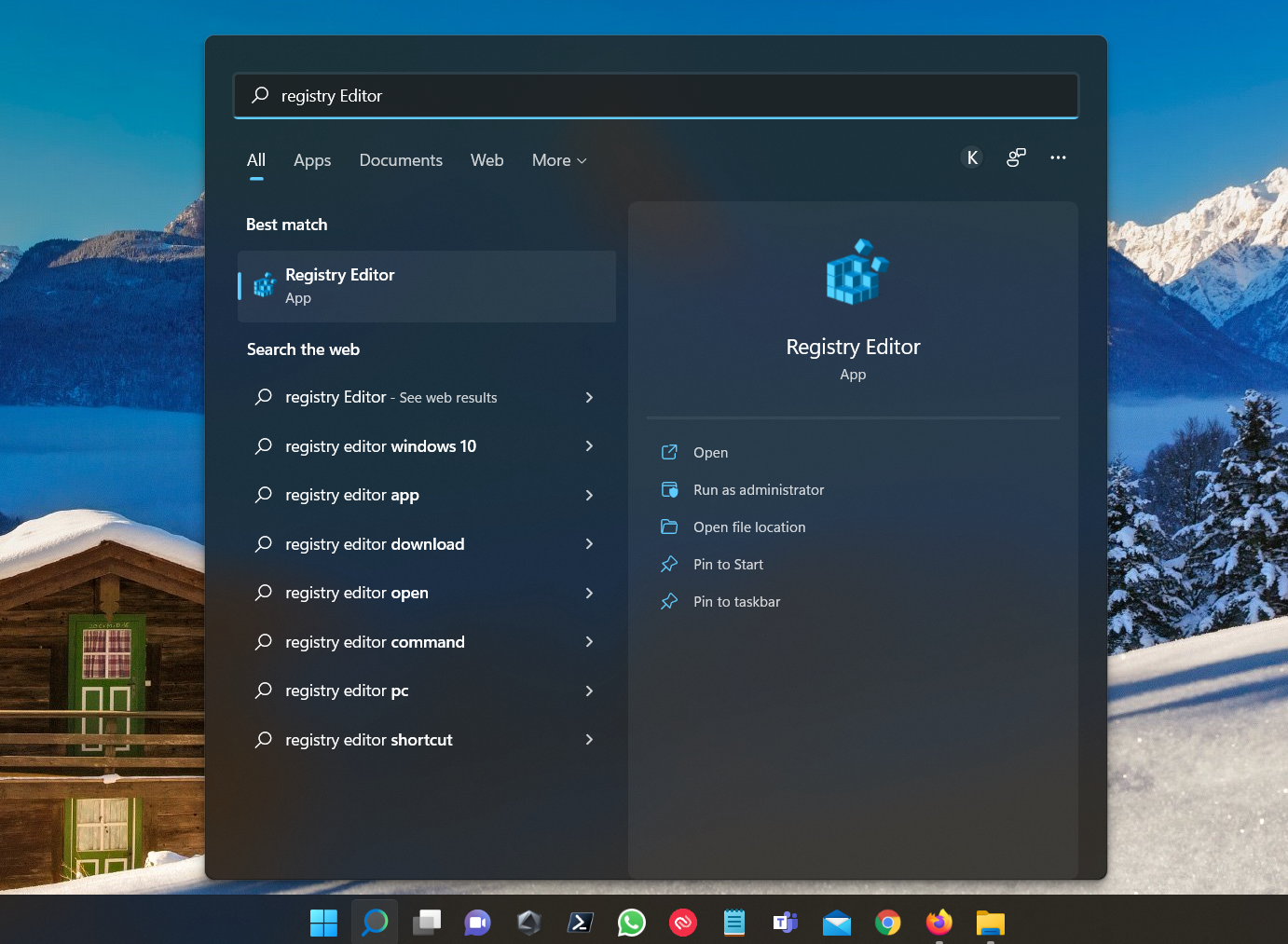Select 'registry Editor - See web results' suggestion
Viewport: 1288px width, 944px height.
tap(427, 397)
